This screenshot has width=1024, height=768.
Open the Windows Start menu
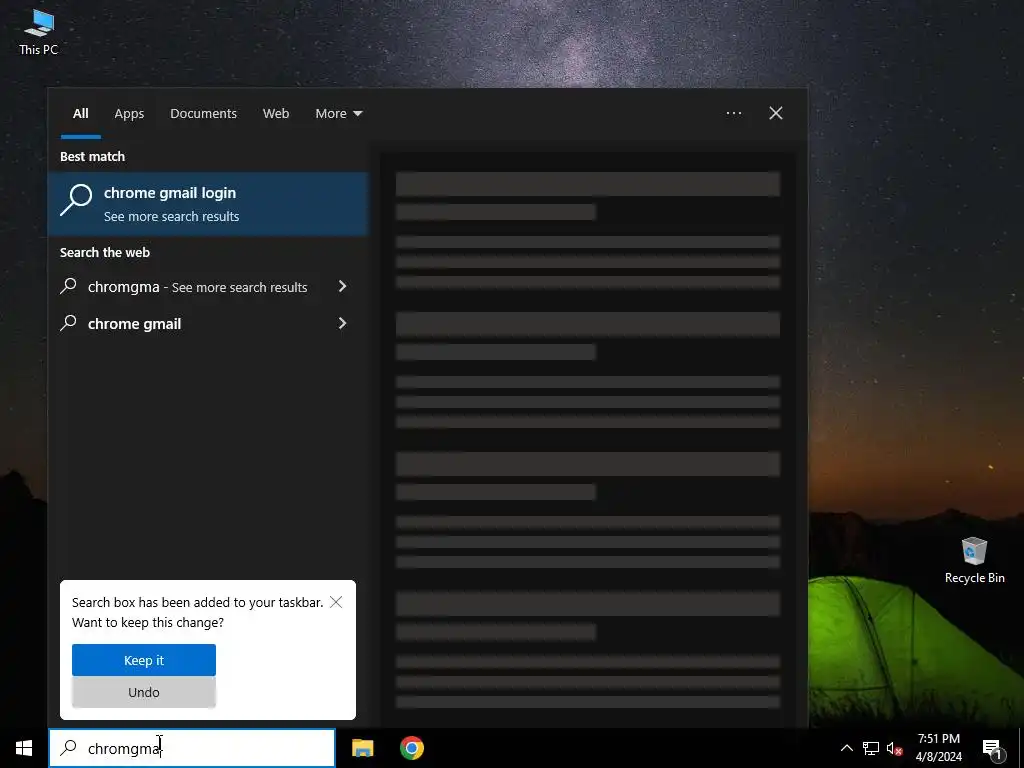24,748
